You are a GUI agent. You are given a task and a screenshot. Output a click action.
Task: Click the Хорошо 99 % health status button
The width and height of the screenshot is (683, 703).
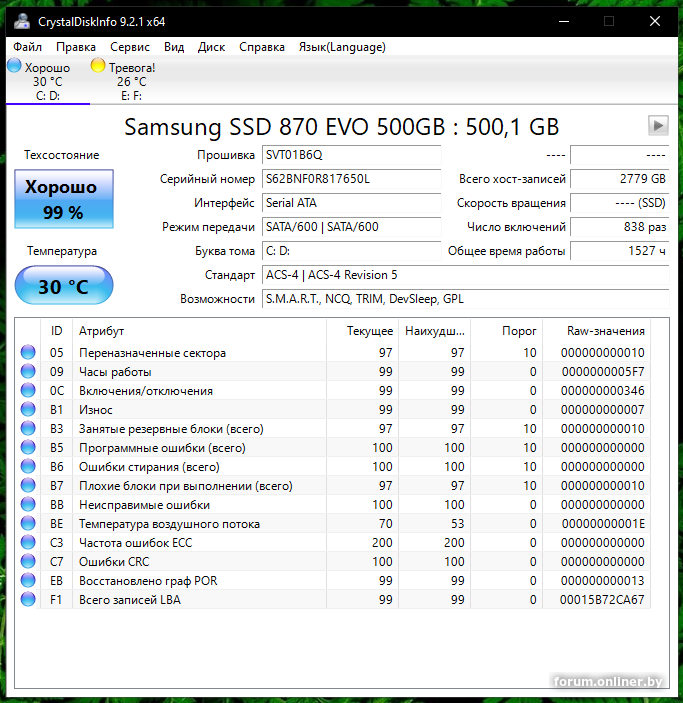pyautogui.click(x=64, y=199)
